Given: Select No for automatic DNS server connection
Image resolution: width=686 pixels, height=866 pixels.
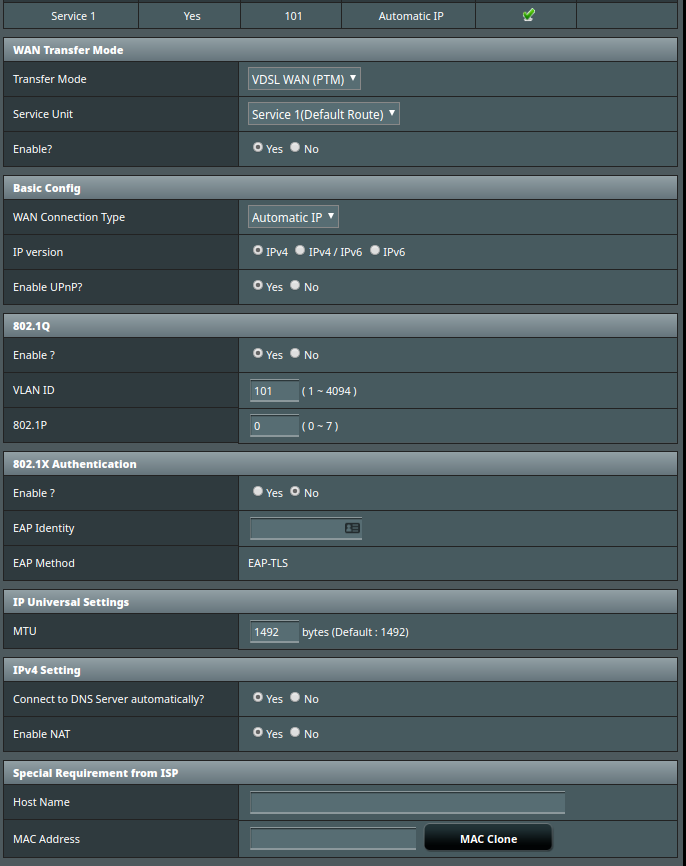Looking at the screenshot, I should pyautogui.click(x=295, y=698).
